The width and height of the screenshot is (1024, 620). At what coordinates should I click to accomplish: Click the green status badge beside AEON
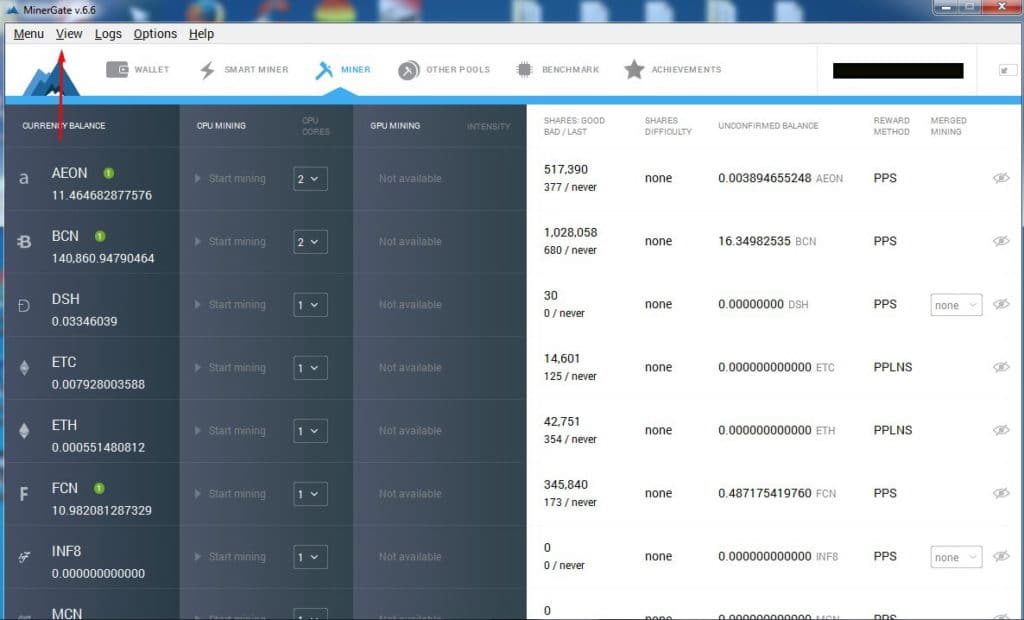(108, 173)
